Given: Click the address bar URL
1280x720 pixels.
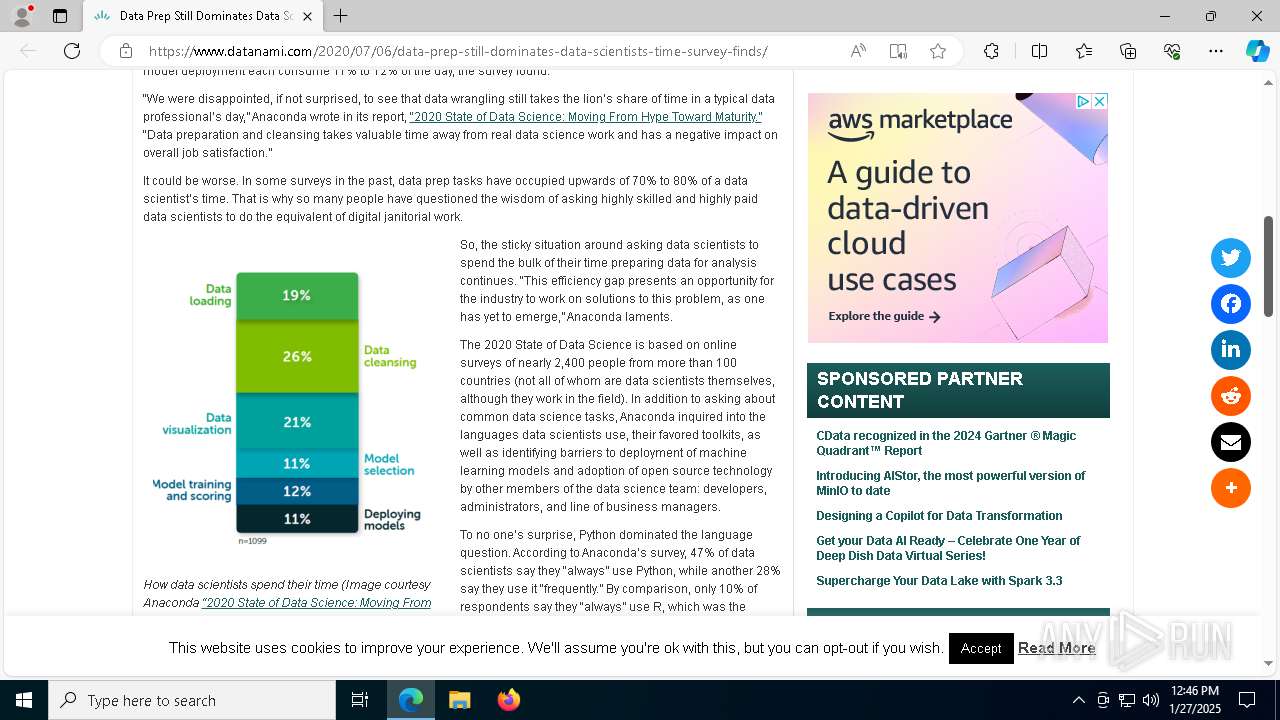Looking at the screenshot, I should click(x=458, y=51).
